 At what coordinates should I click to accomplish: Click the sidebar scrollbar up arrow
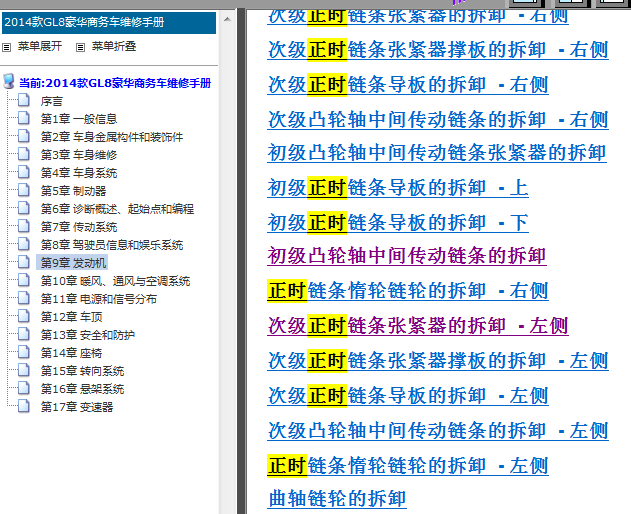tap(227, 19)
